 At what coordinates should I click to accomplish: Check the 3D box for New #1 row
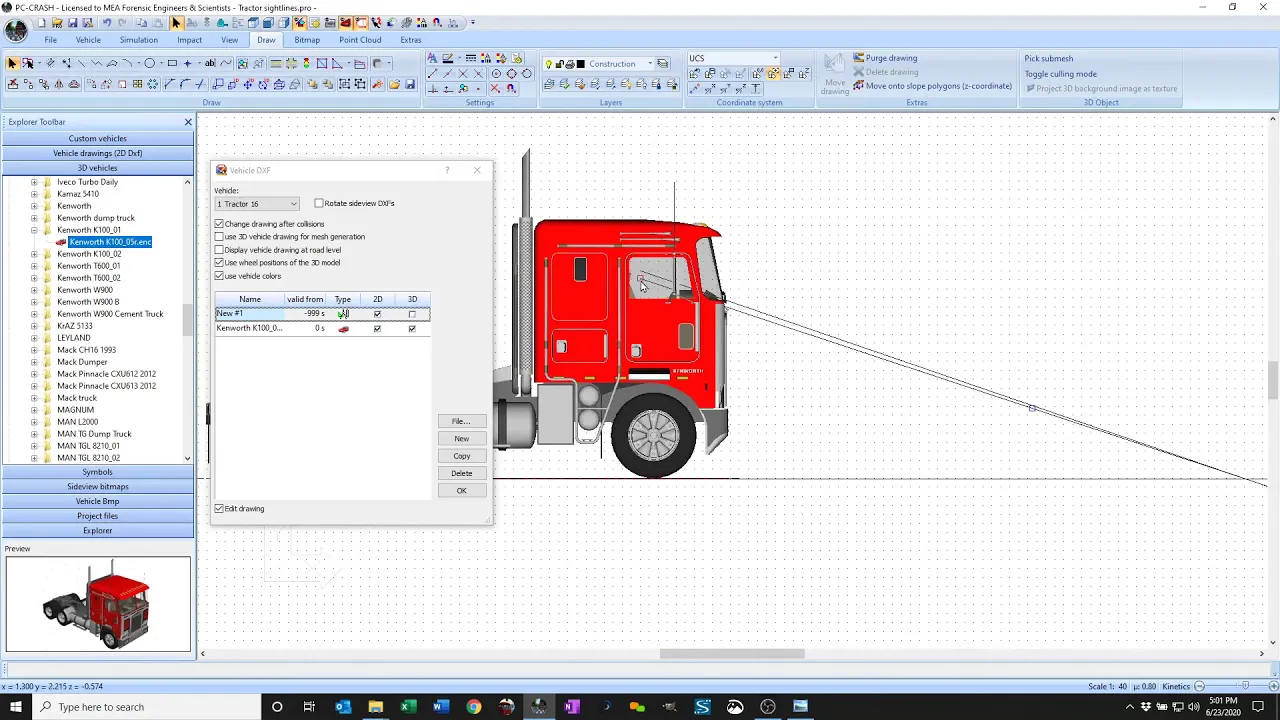(412, 314)
